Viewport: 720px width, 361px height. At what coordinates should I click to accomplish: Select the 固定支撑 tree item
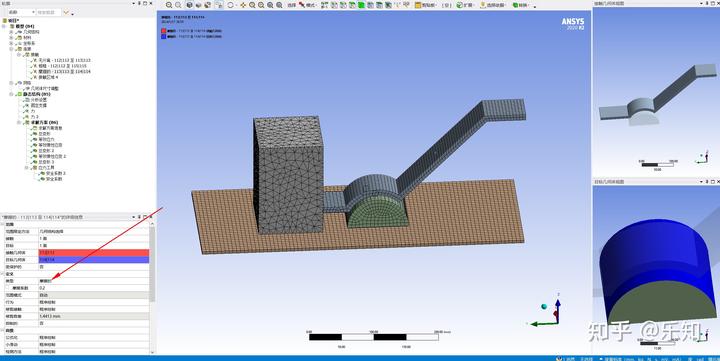[39, 105]
